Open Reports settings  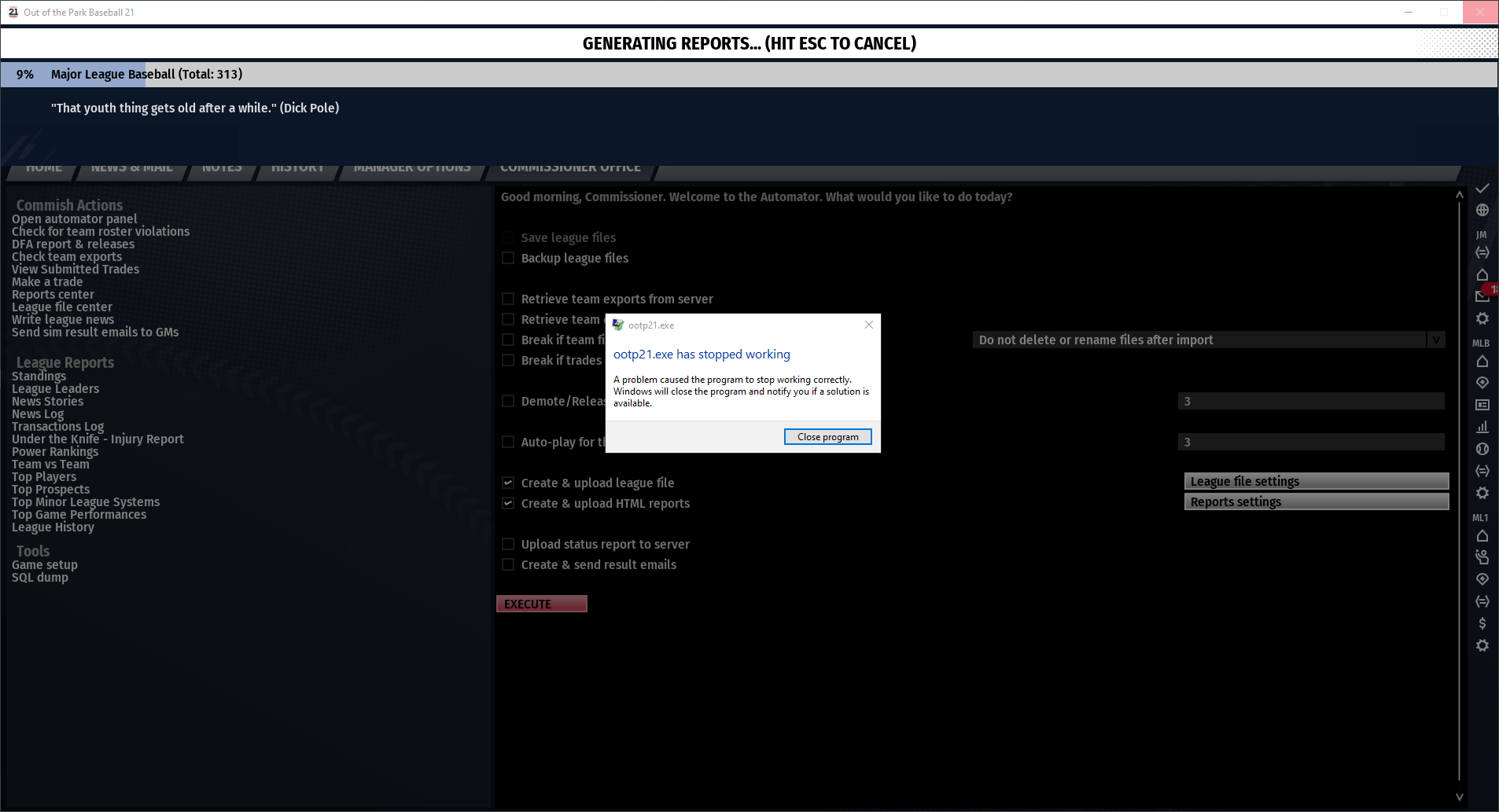[1317, 502]
